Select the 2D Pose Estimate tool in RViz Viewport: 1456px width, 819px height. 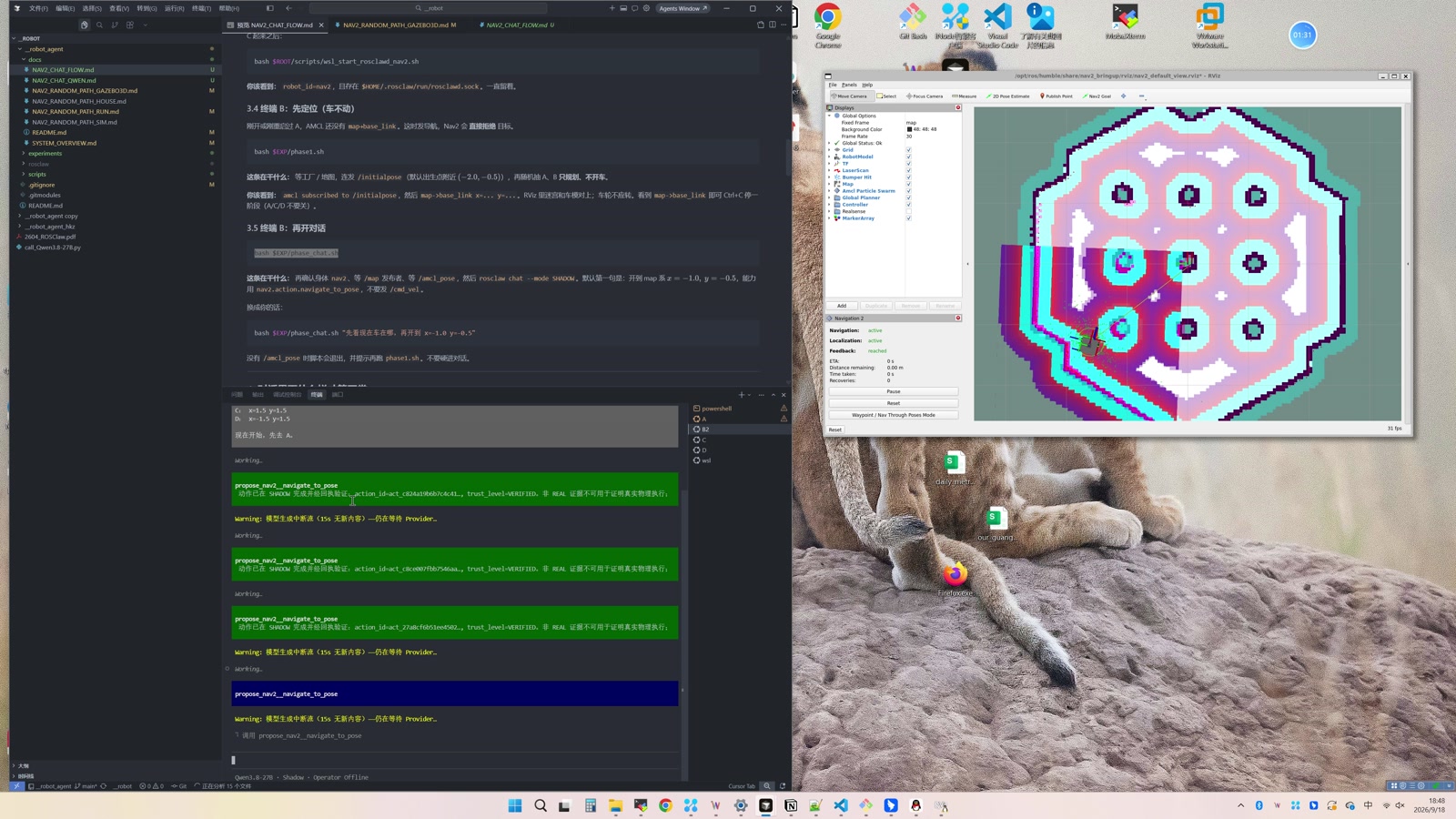click(1007, 96)
